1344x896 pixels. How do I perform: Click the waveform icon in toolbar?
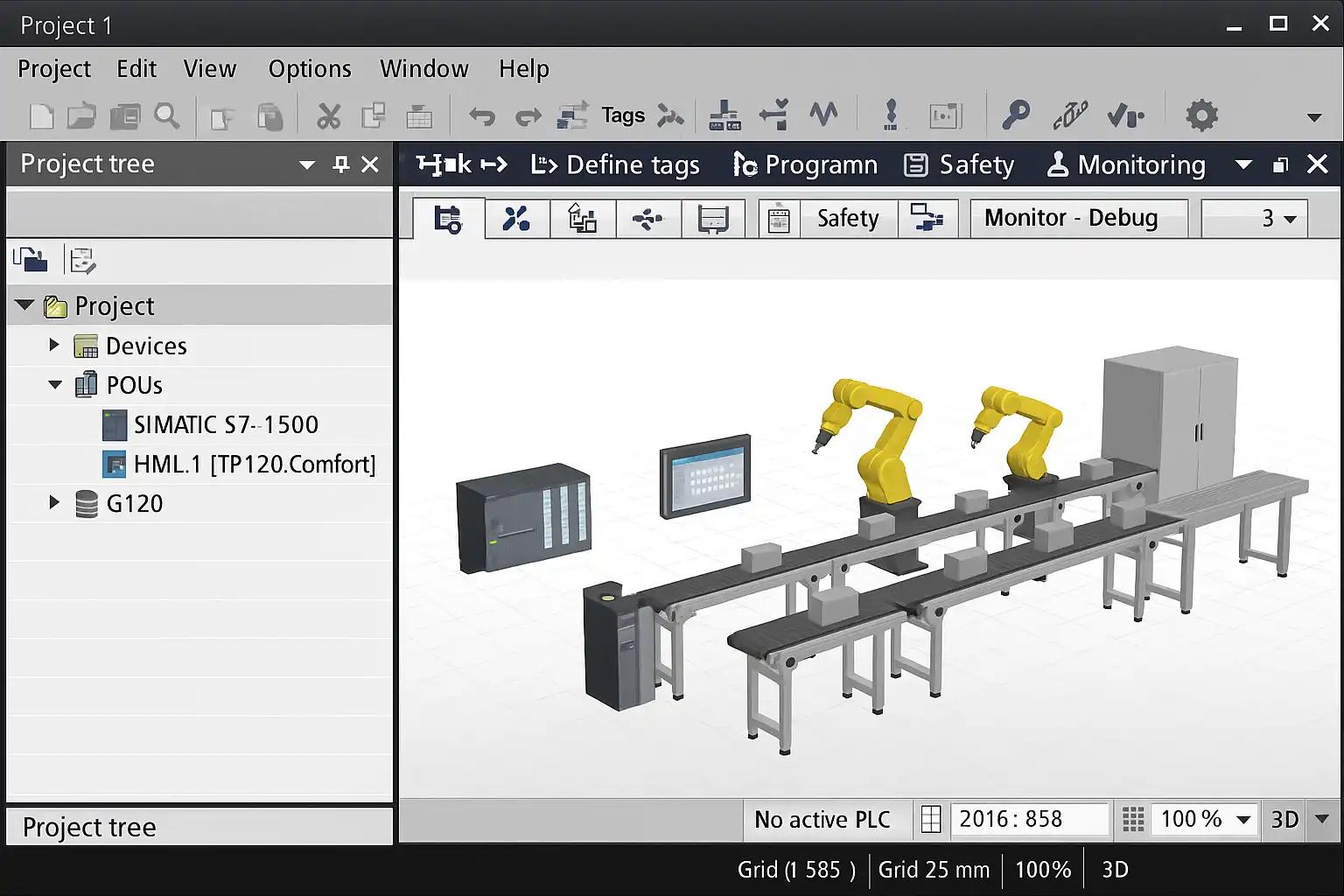[x=822, y=114]
